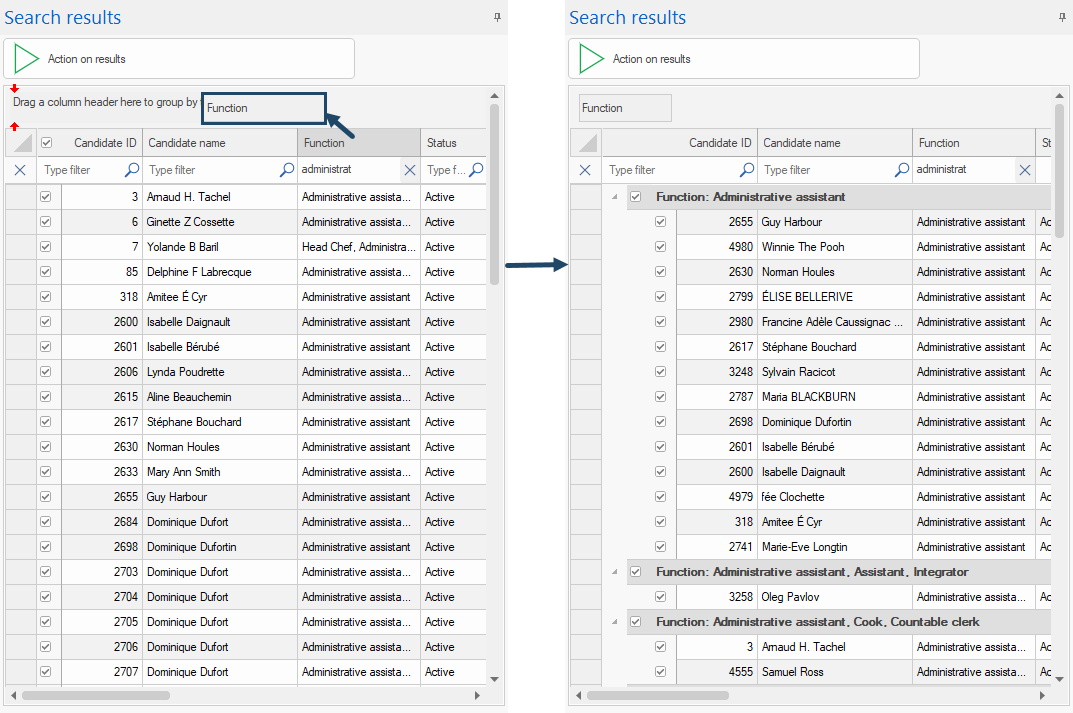Uncheck the checkbox for Yolande B Baril

click(45, 247)
